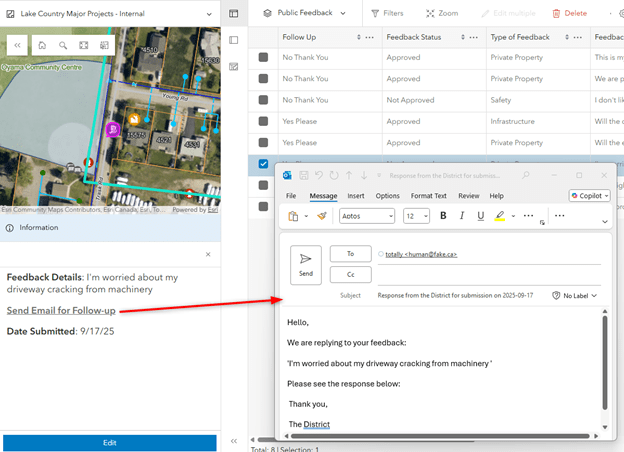
Task: Click the Outlook save icon
Action: coord(304,175)
